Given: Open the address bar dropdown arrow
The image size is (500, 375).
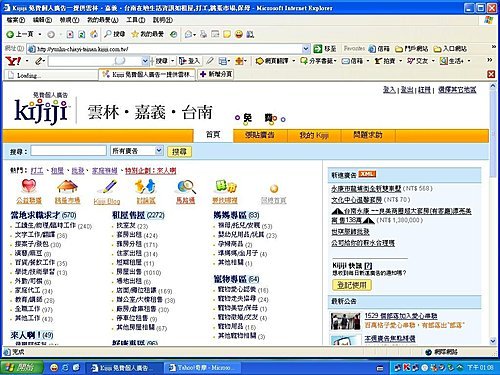Looking at the screenshot, I should [x=306, y=49].
